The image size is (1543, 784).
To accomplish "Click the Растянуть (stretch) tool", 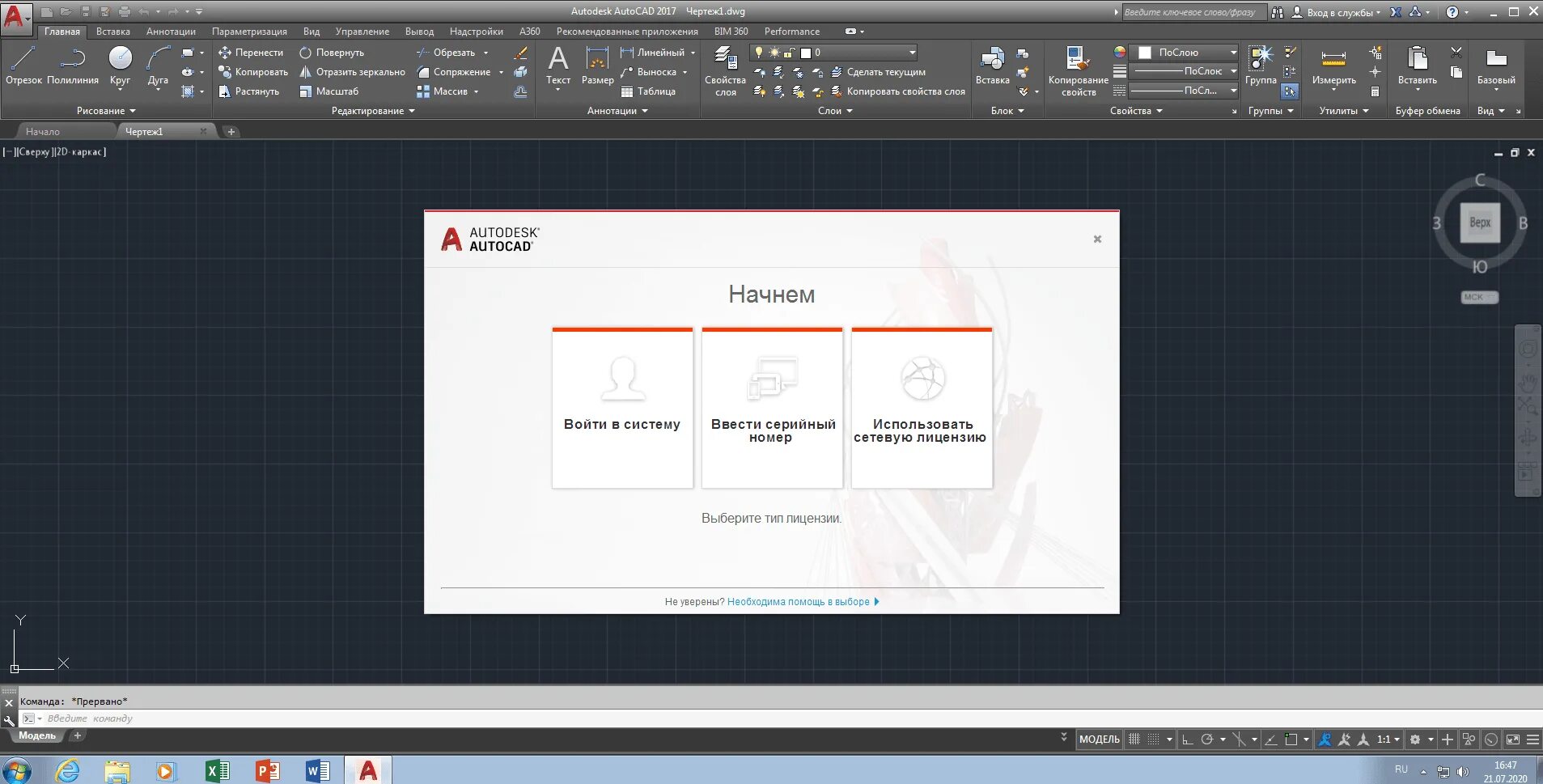I will click(x=248, y=91).
